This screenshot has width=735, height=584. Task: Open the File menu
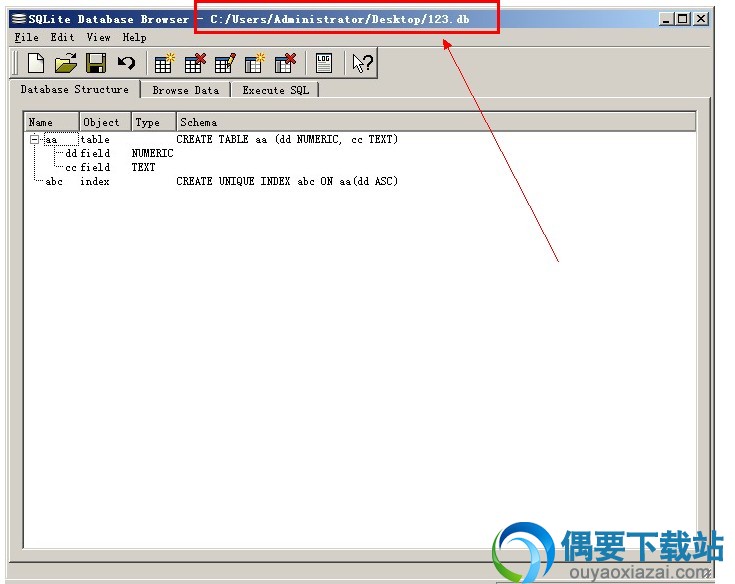(26, 37)
